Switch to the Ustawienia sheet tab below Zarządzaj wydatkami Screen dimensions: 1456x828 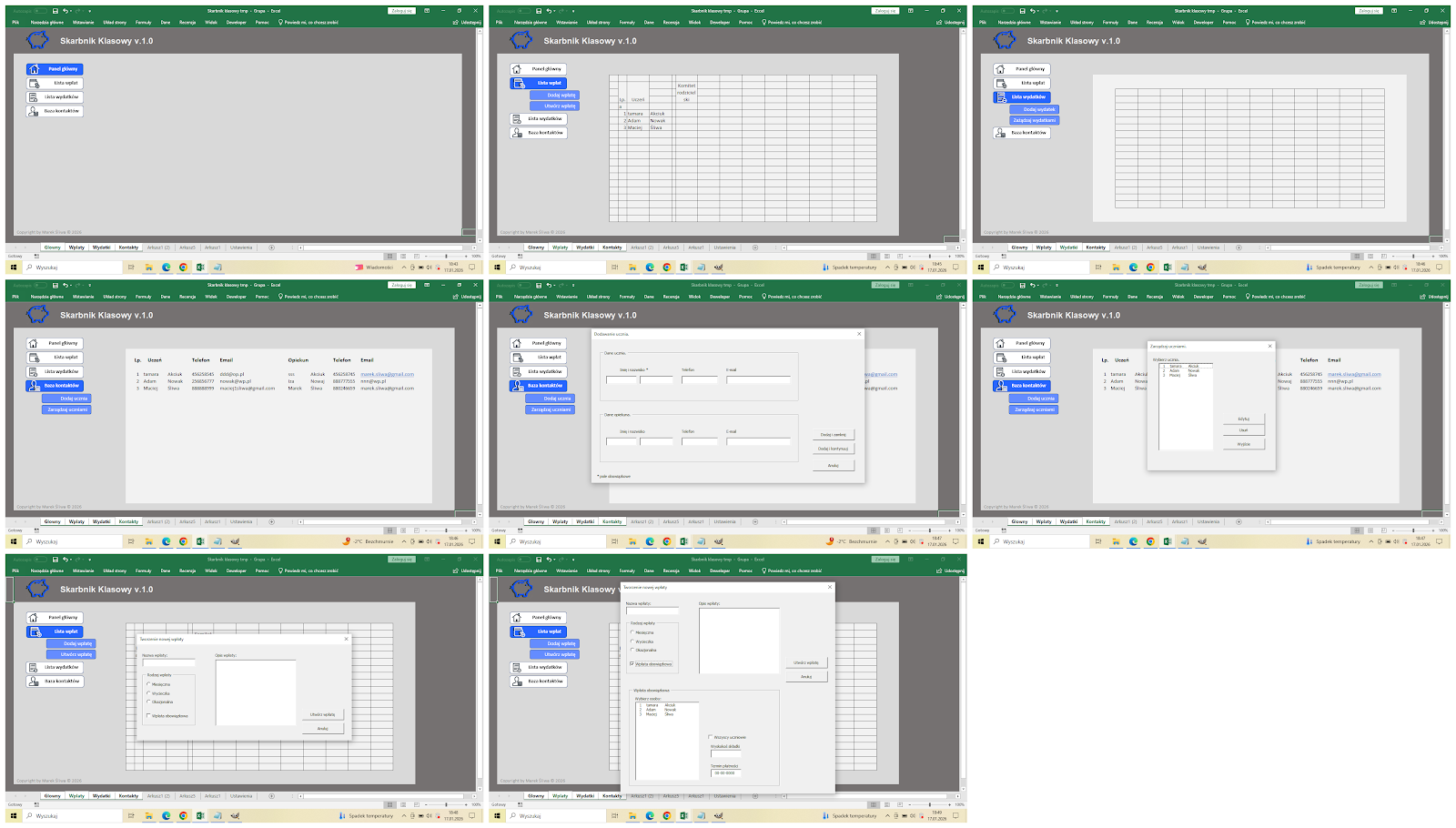coord(1208,247)
